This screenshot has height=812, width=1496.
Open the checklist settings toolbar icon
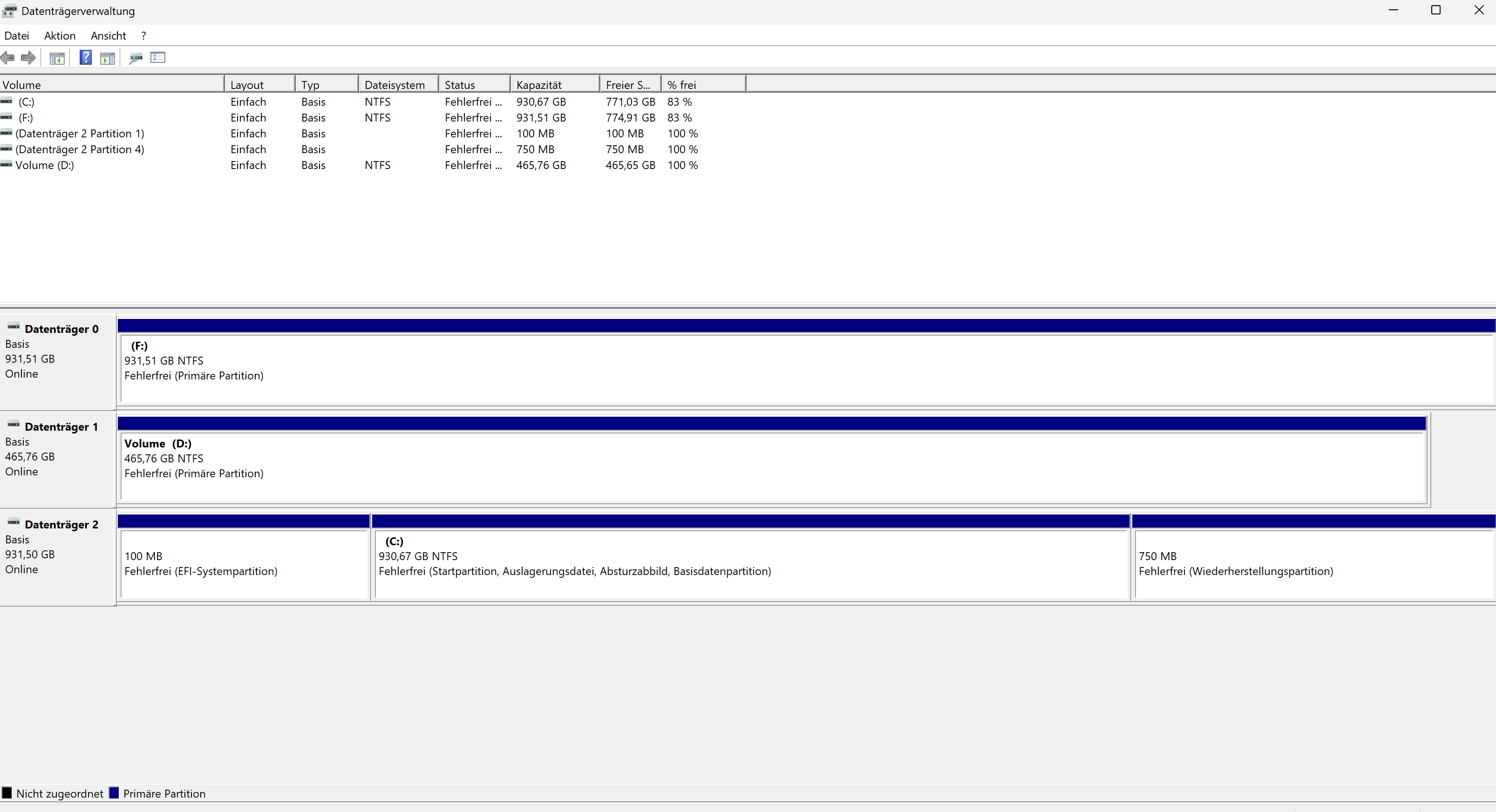[x=158, y=57]
